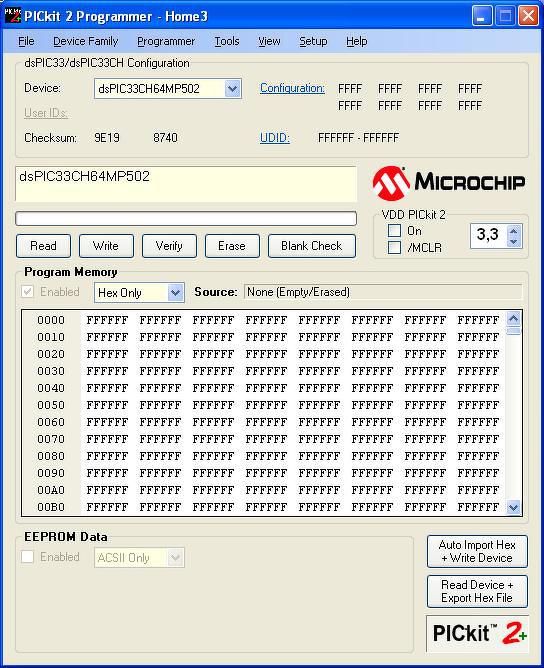The height and width of the screenshot is (668, 544).
Task: Select memory address row 0080
Action: 51,456
